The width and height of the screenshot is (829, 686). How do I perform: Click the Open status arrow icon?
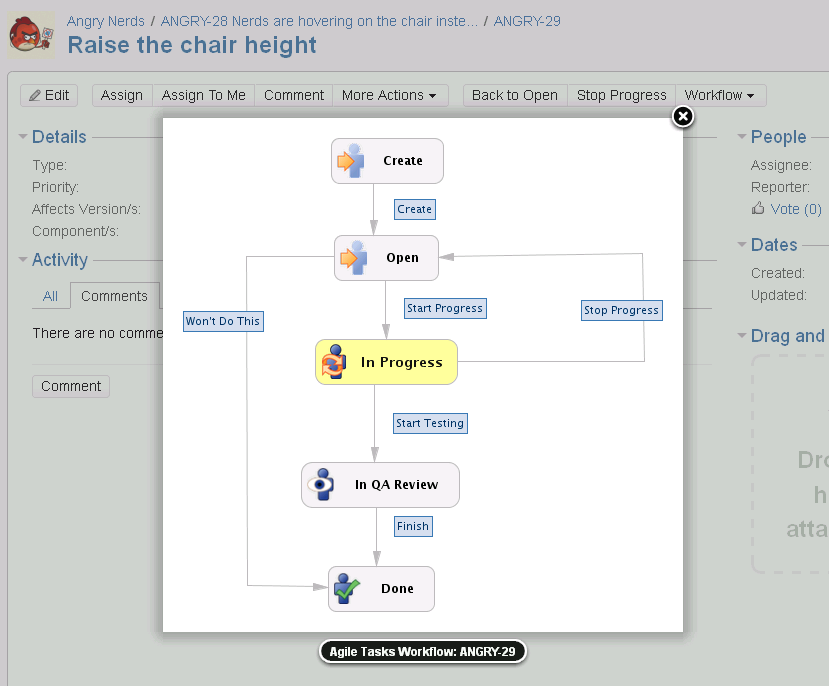point(354,258)
